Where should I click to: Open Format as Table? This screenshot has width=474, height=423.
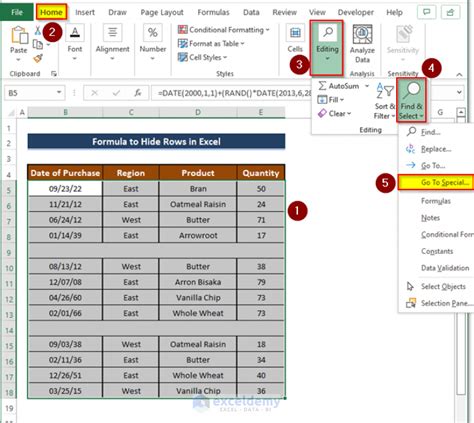[x=211, y=44]
